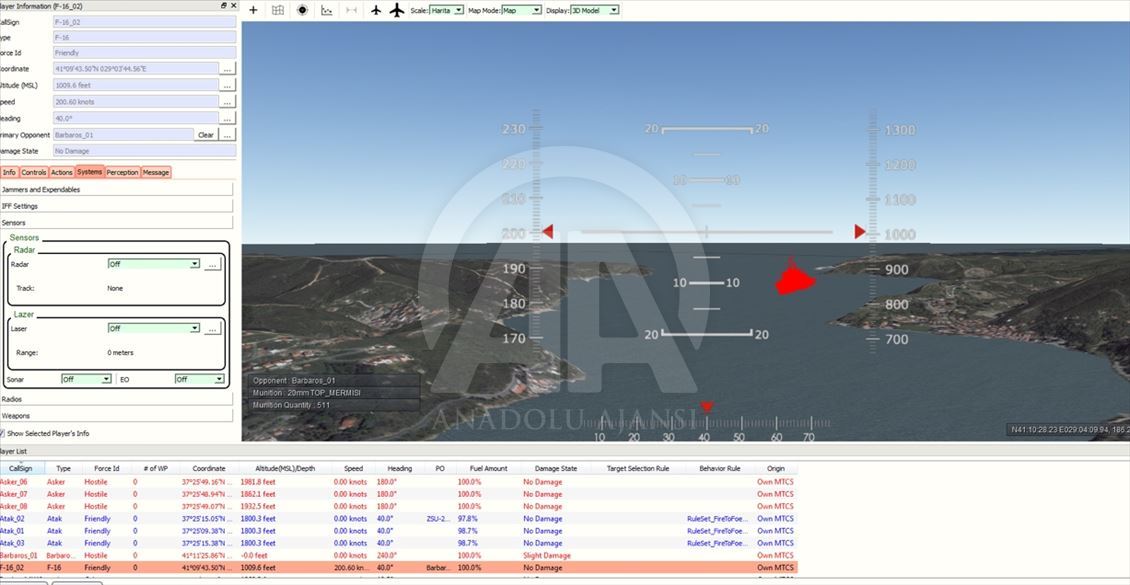Screen dimensions: 1130x585
Task: Expand the IFF Settings section
Action: pos(116,206)
